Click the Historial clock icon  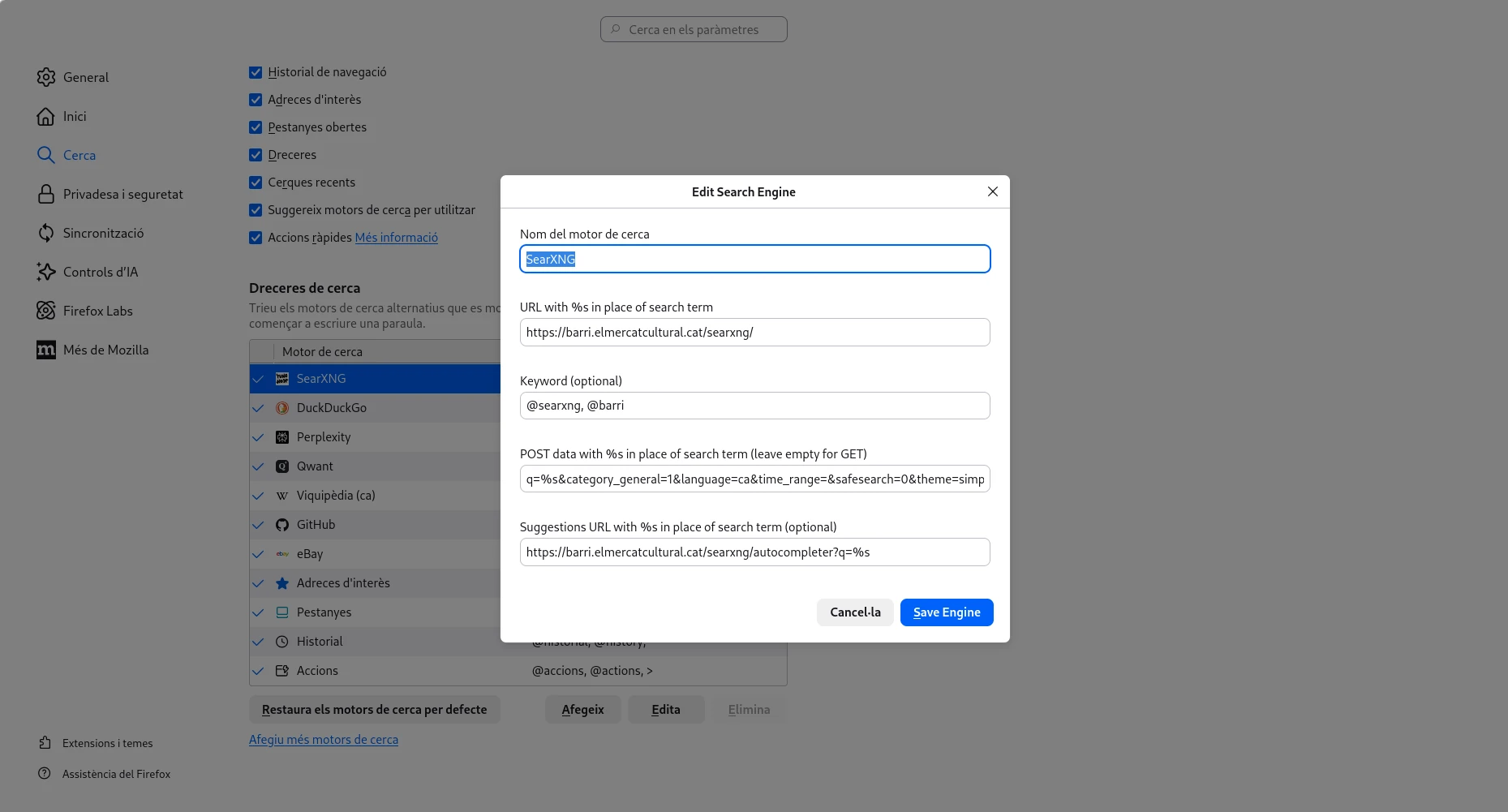pyautogui.click(x=282, y=642)
